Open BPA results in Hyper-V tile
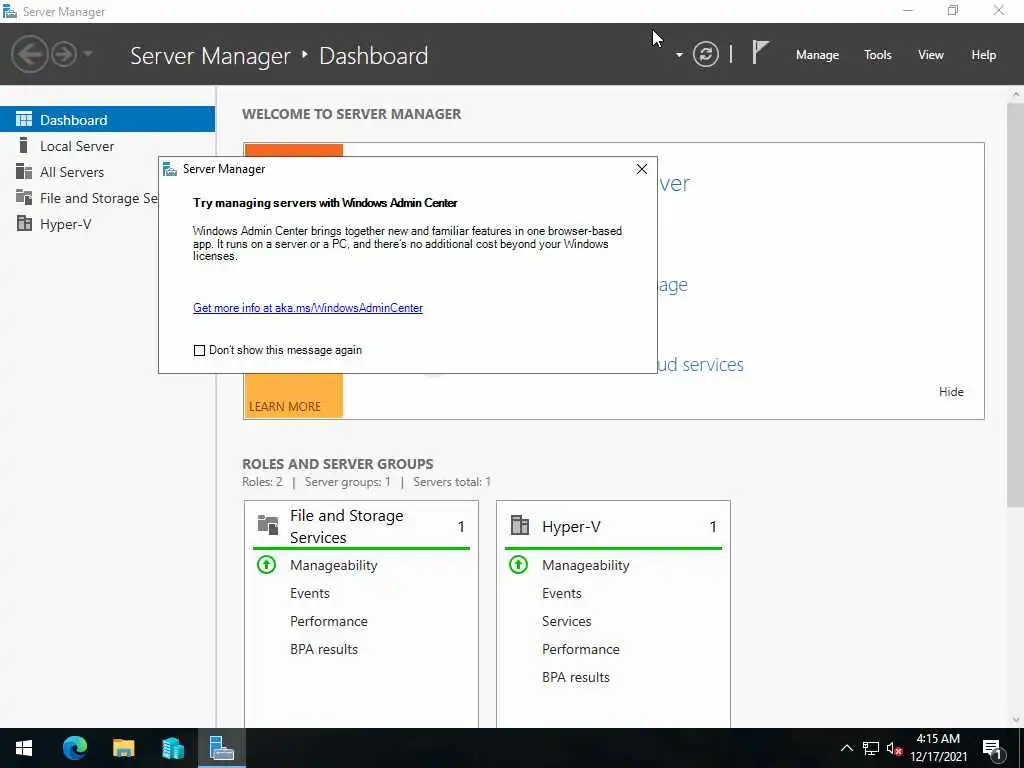Screen dimensions: 1024x768 point(576,677)
